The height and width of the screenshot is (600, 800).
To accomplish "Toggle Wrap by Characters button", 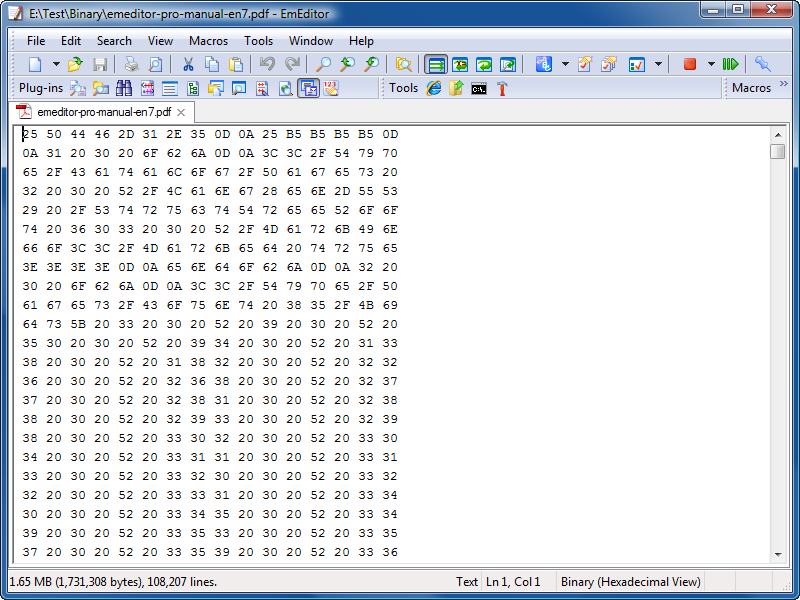I will (460, 64).
